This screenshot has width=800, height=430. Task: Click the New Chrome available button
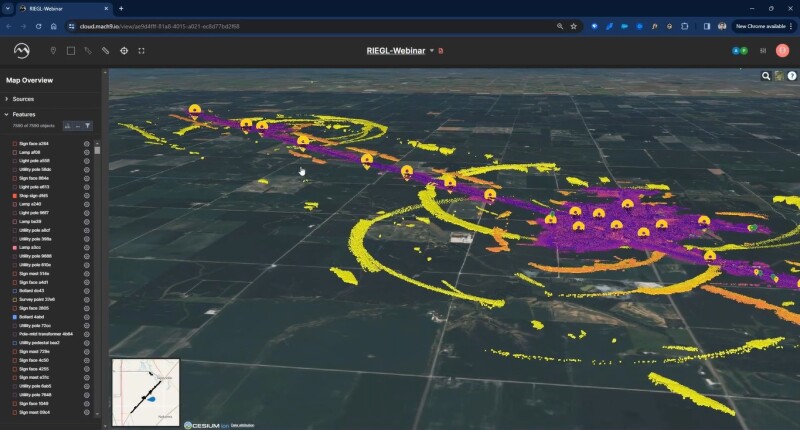(760, 26)
